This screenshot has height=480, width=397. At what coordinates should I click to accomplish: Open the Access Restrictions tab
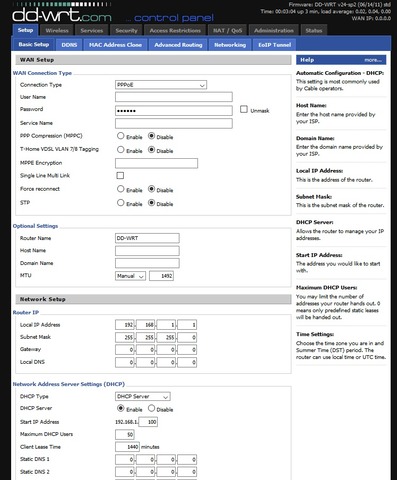[x=175, y=30]
